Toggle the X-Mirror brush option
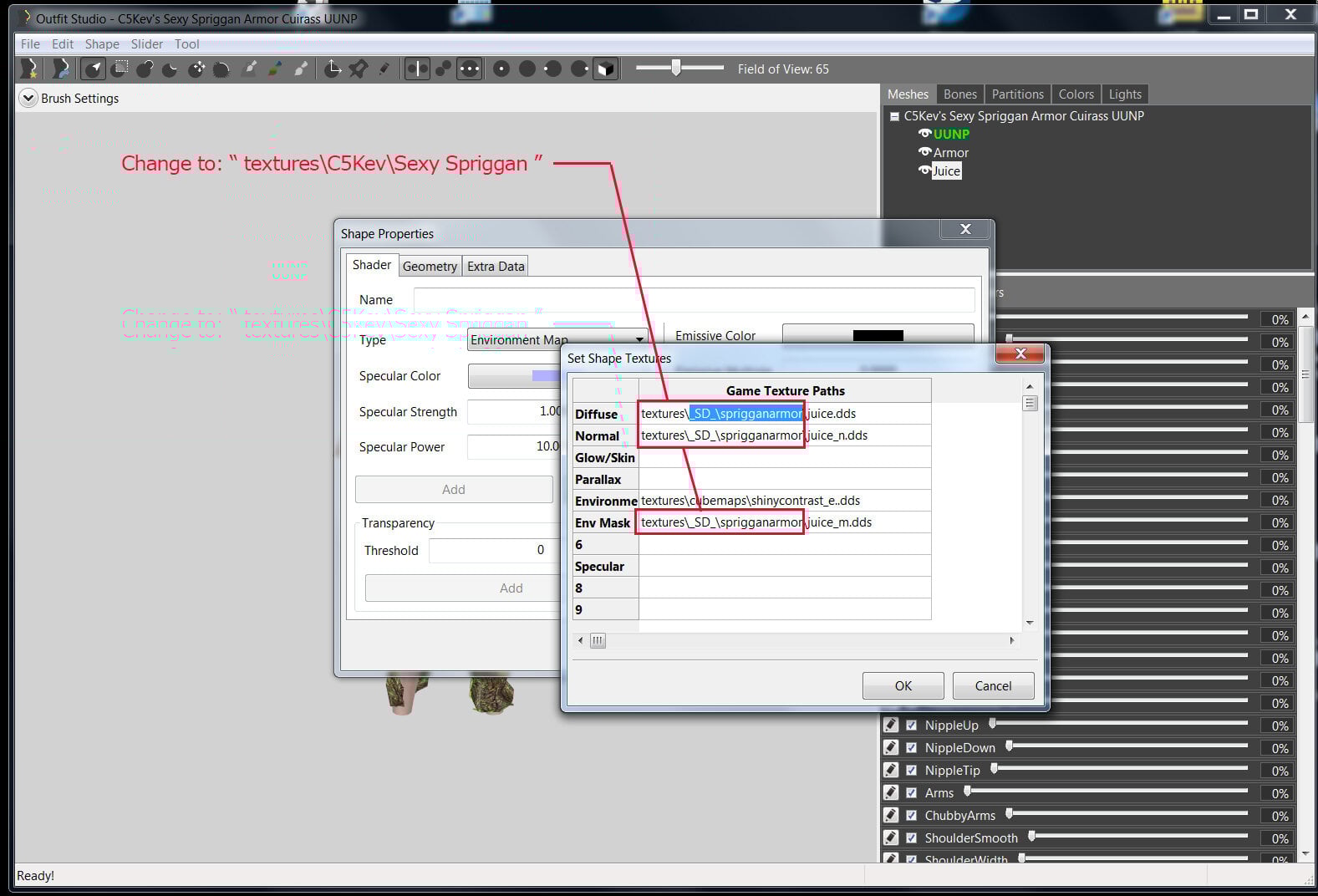This screenshot has width=1318, height=896. [x=417, y=69]
